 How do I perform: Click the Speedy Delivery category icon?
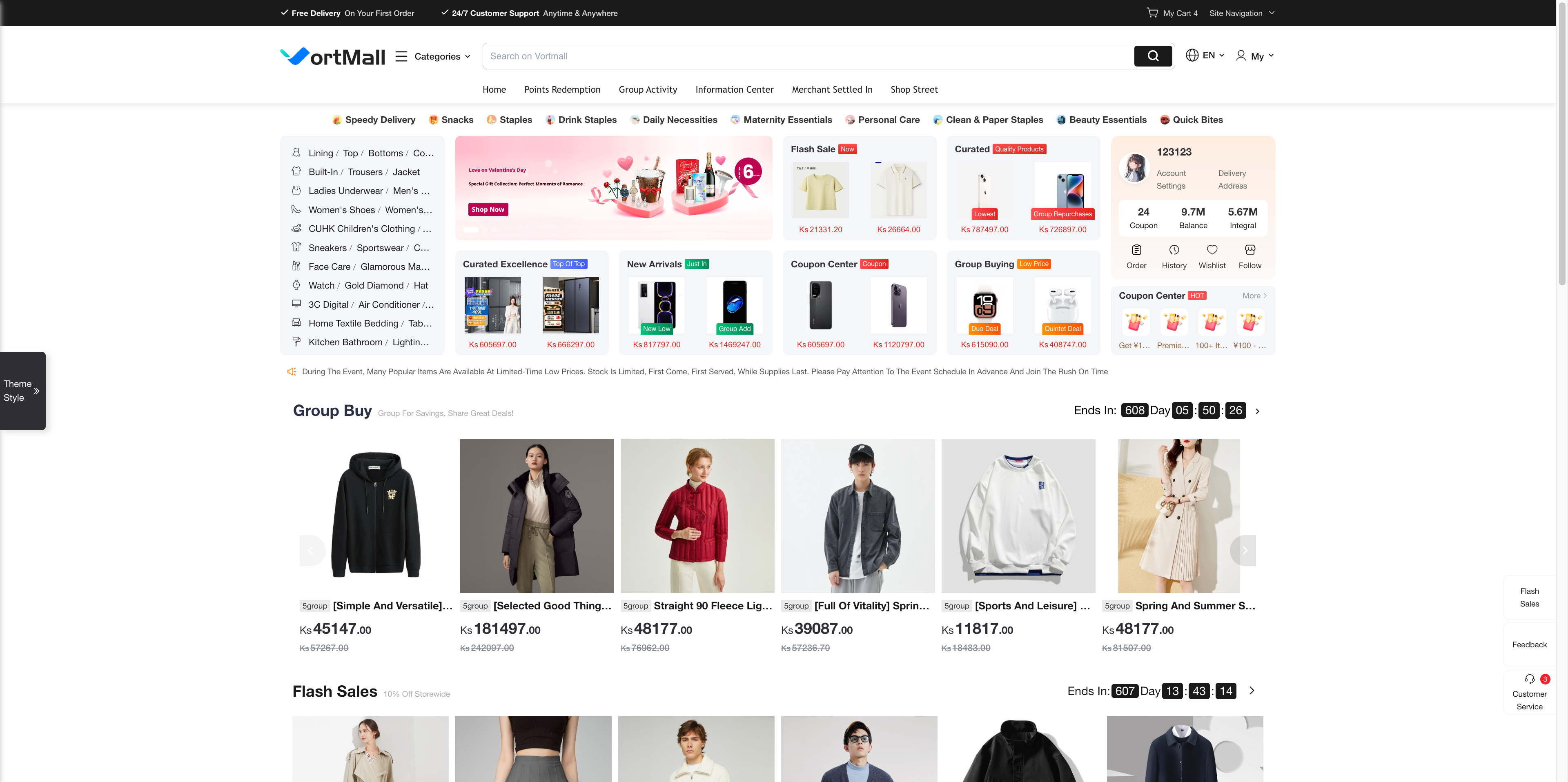pos(337,120)
